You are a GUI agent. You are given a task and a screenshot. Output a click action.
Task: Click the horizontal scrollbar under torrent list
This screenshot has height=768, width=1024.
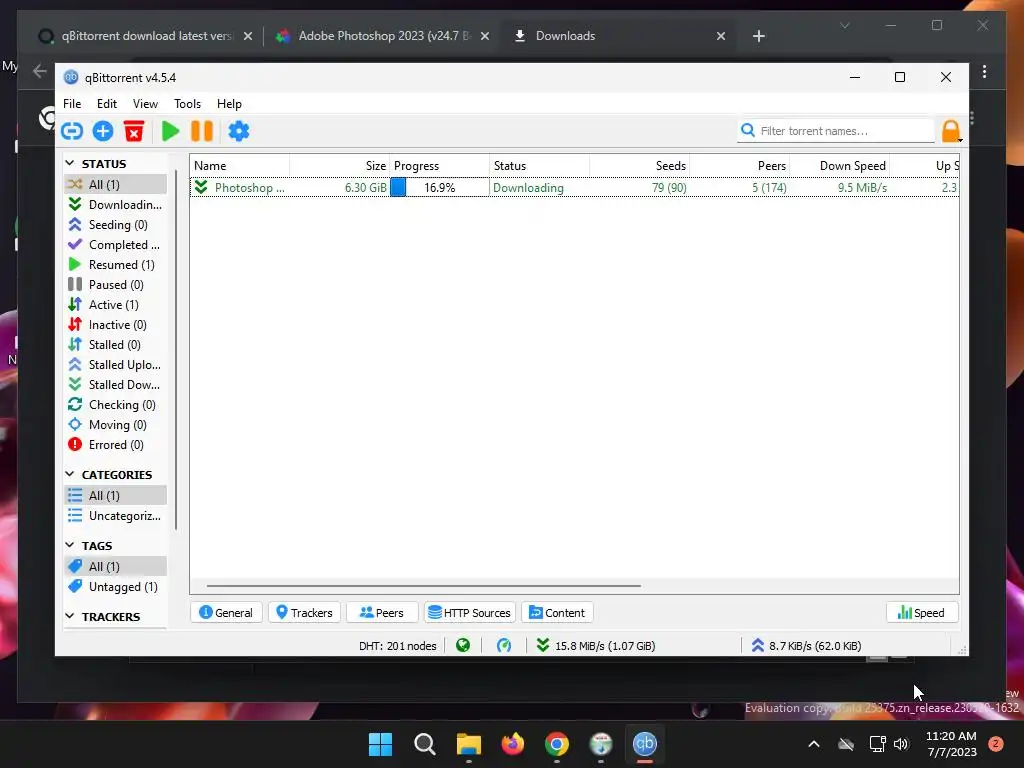point(423,586)
